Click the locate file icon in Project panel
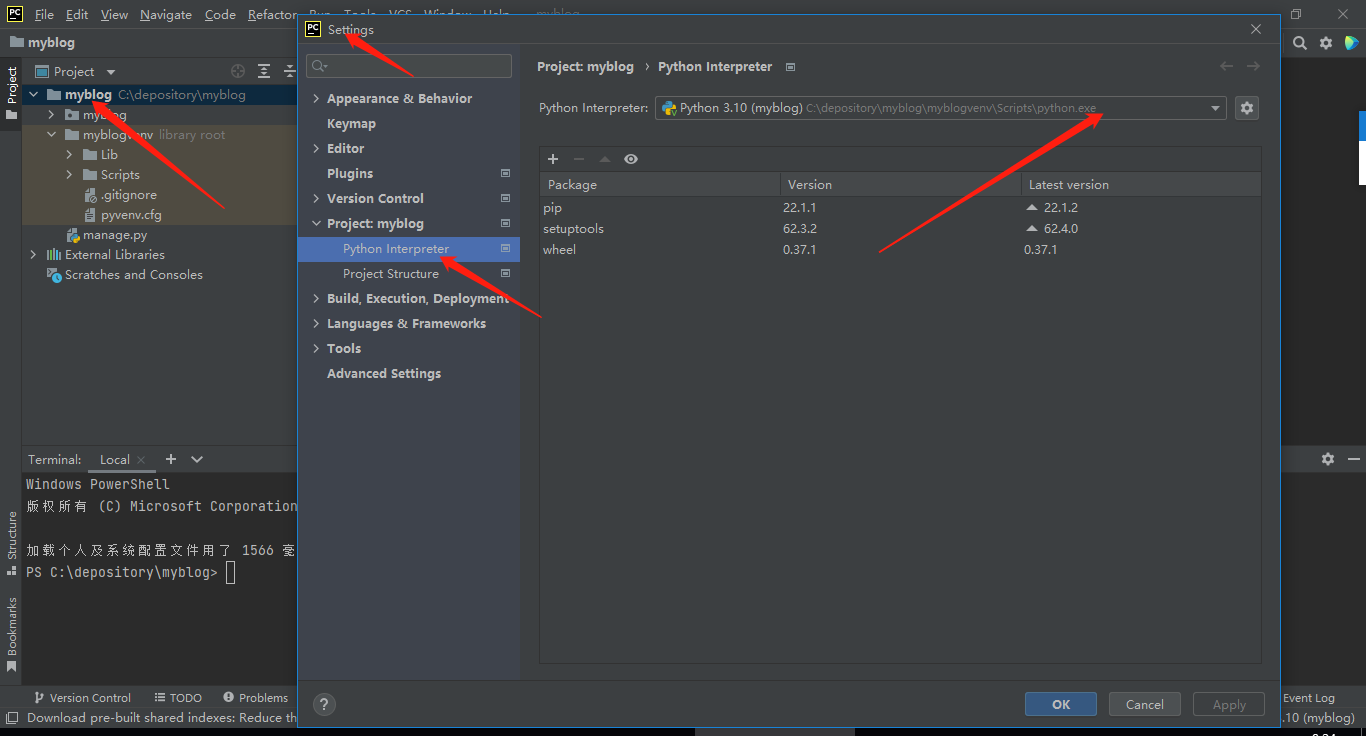 point(238,71)
